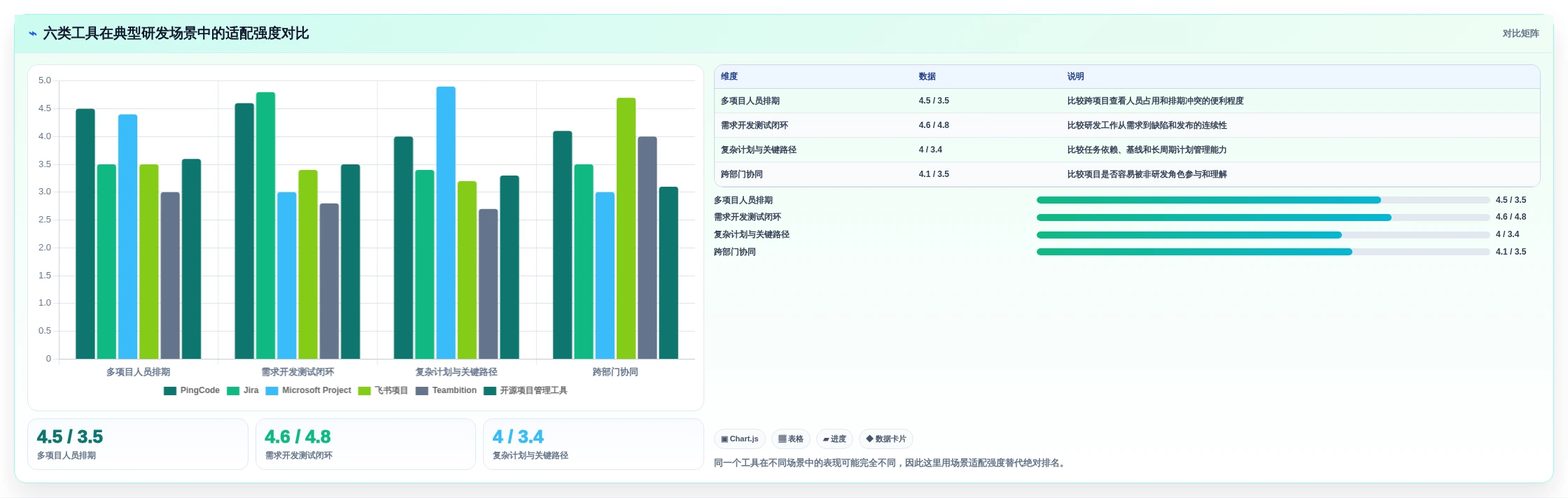Click the 跨部门协同 progress row label
The height and width of the screenshot is (498, 1568).
point(735,252)
